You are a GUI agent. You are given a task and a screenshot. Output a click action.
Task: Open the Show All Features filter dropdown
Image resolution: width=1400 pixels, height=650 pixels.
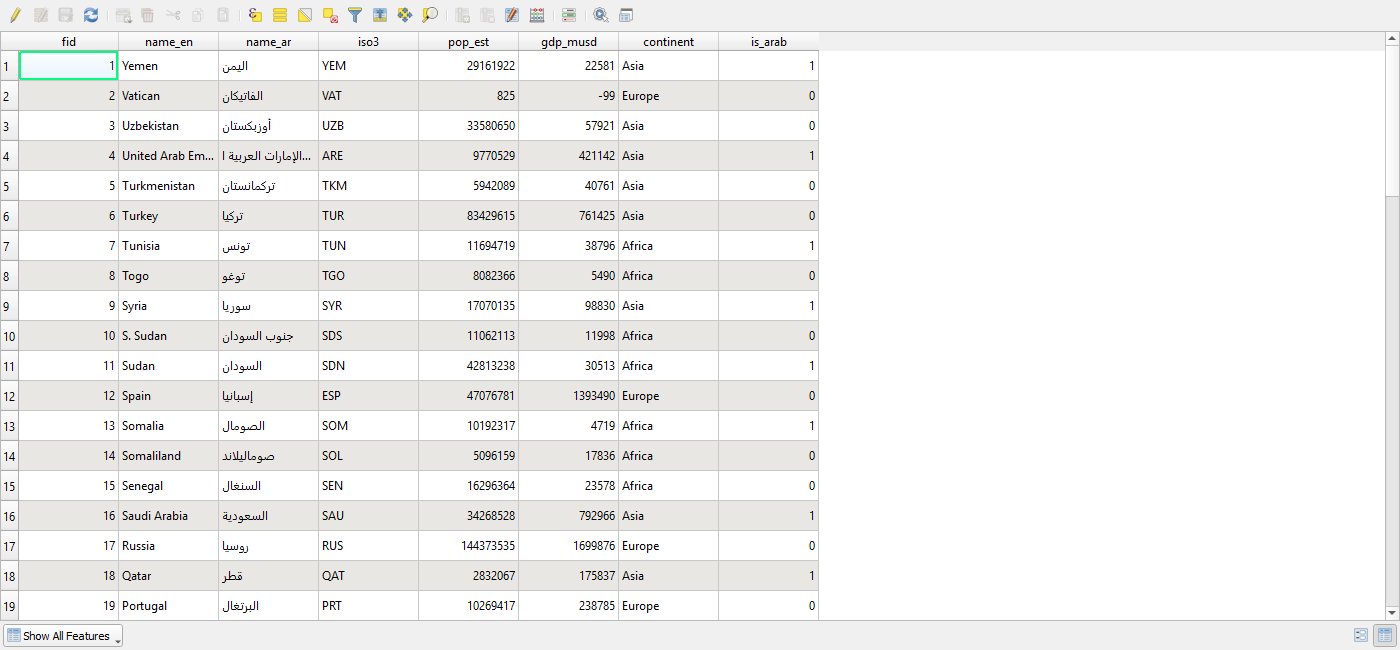coord(63,636)
